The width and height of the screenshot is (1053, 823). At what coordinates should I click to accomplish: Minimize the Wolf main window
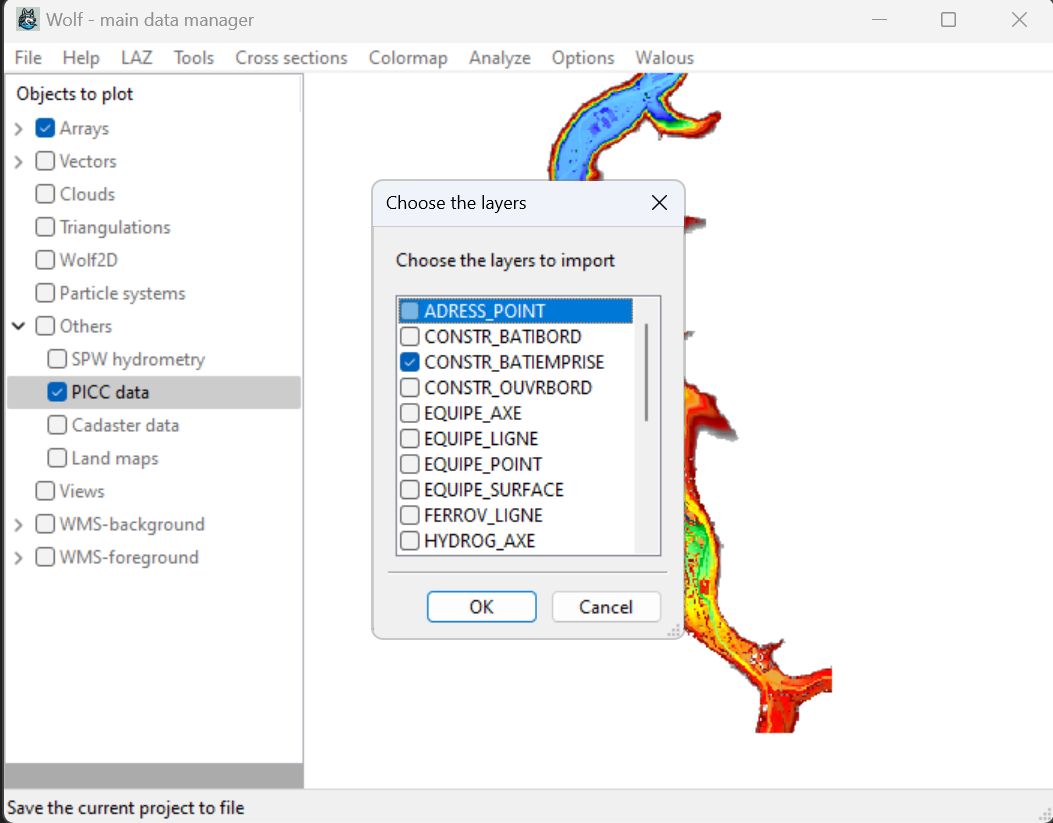pyautogui.click(x=879, y=20)
